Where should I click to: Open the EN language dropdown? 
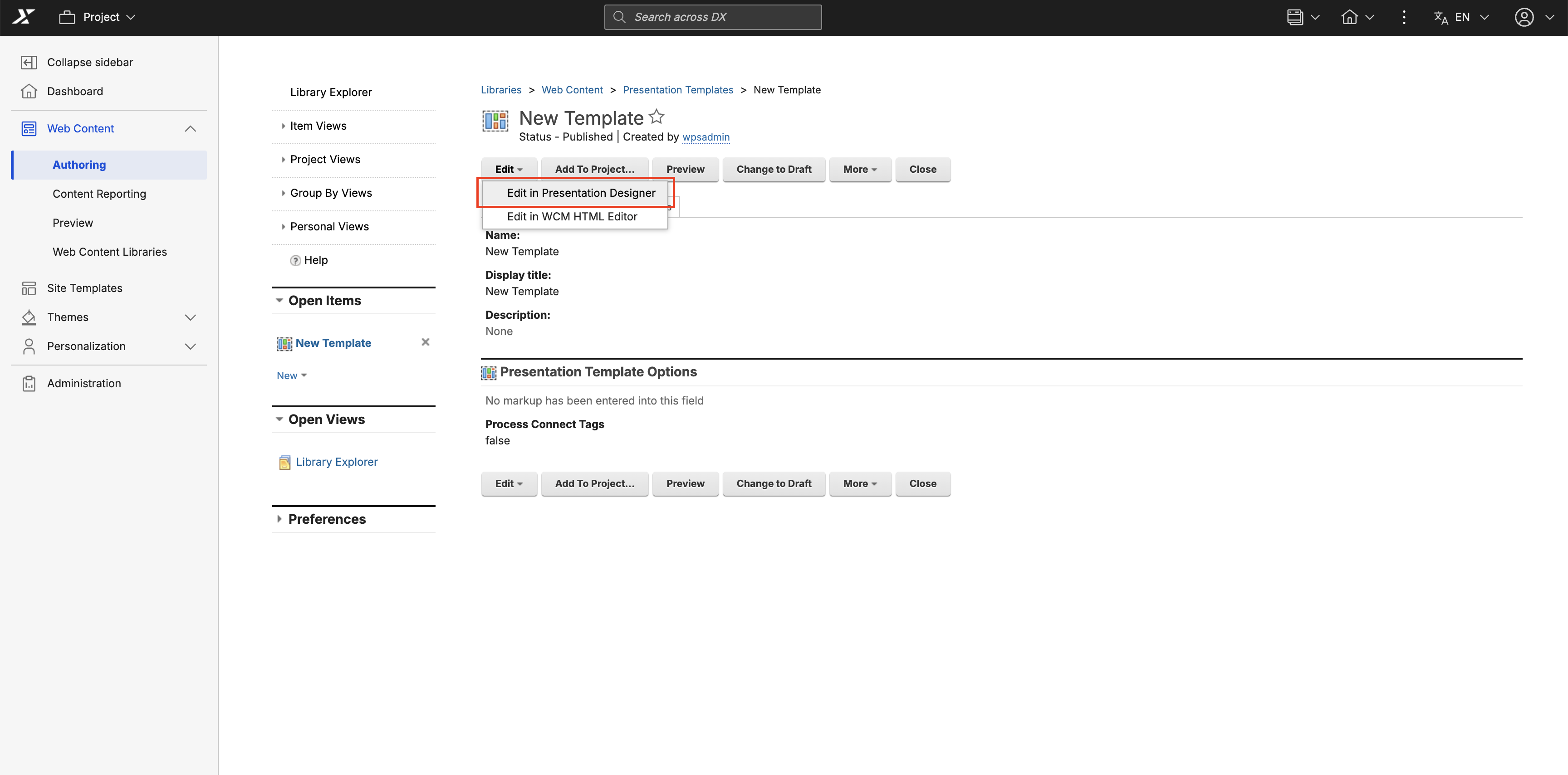(x=1461, y=17)
